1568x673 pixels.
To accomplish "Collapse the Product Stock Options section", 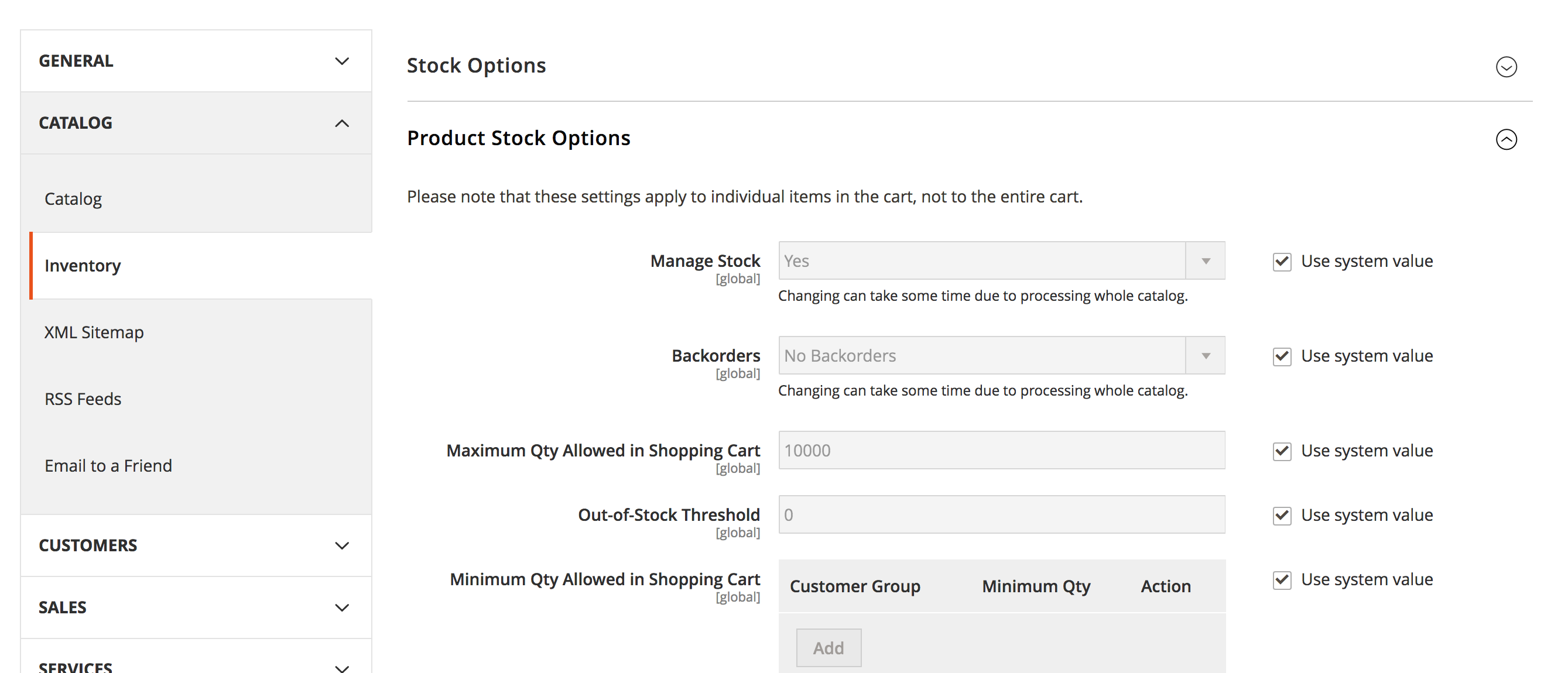I will tap(1506, 140).
